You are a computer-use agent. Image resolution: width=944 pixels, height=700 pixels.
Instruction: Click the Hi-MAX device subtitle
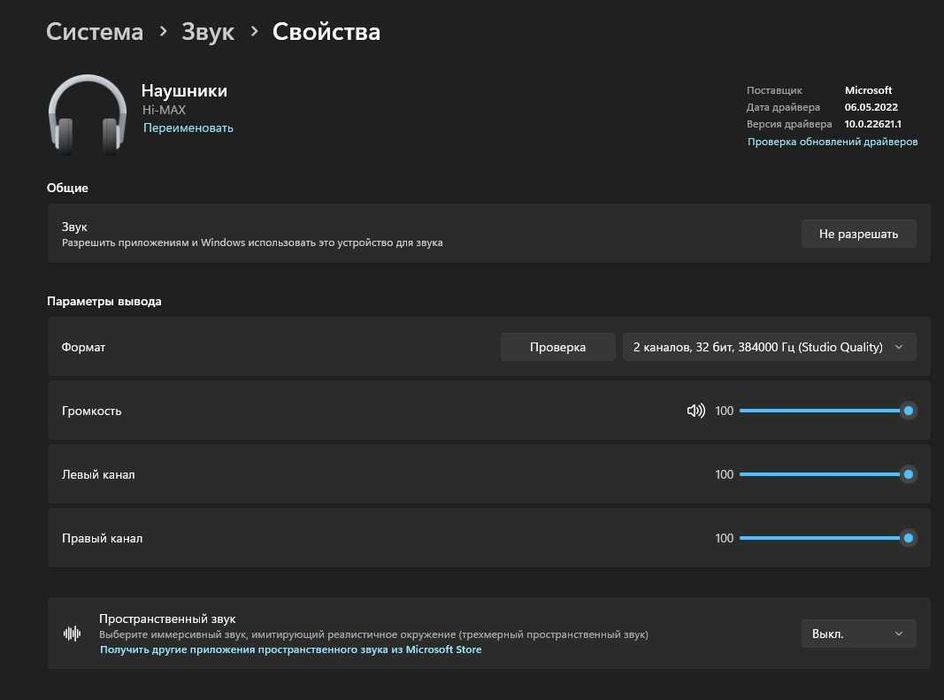click(164, 110)
